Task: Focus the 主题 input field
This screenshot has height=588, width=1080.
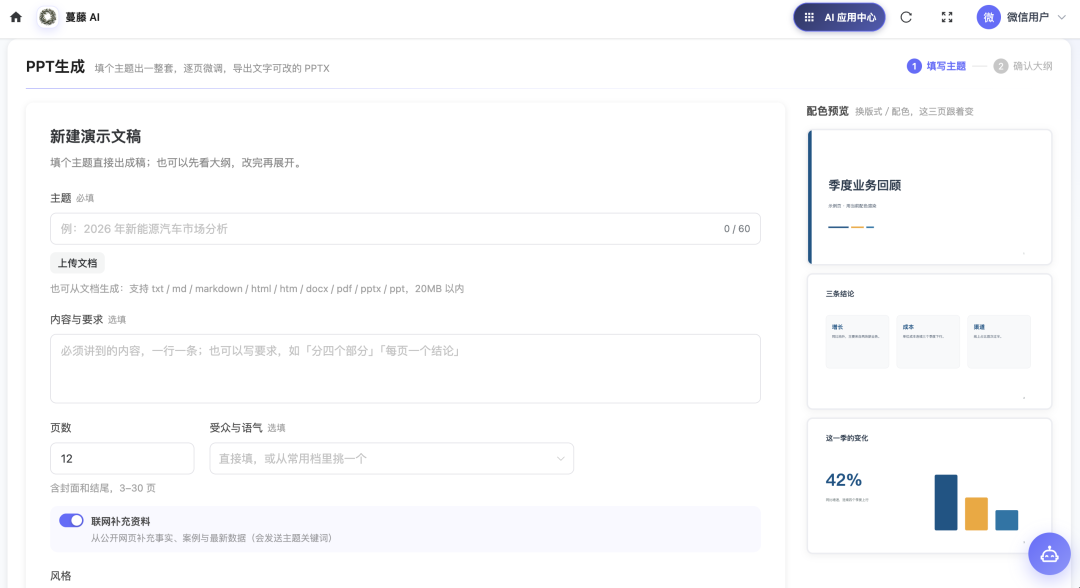Action: (405, 229)
